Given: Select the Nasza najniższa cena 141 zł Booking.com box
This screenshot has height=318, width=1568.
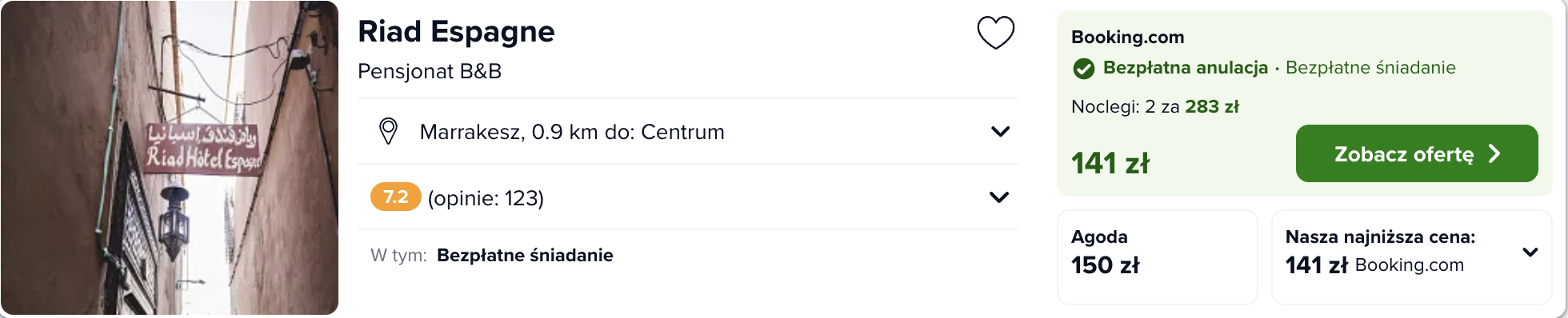Looking at the screenshot, I should [1411, 256].
